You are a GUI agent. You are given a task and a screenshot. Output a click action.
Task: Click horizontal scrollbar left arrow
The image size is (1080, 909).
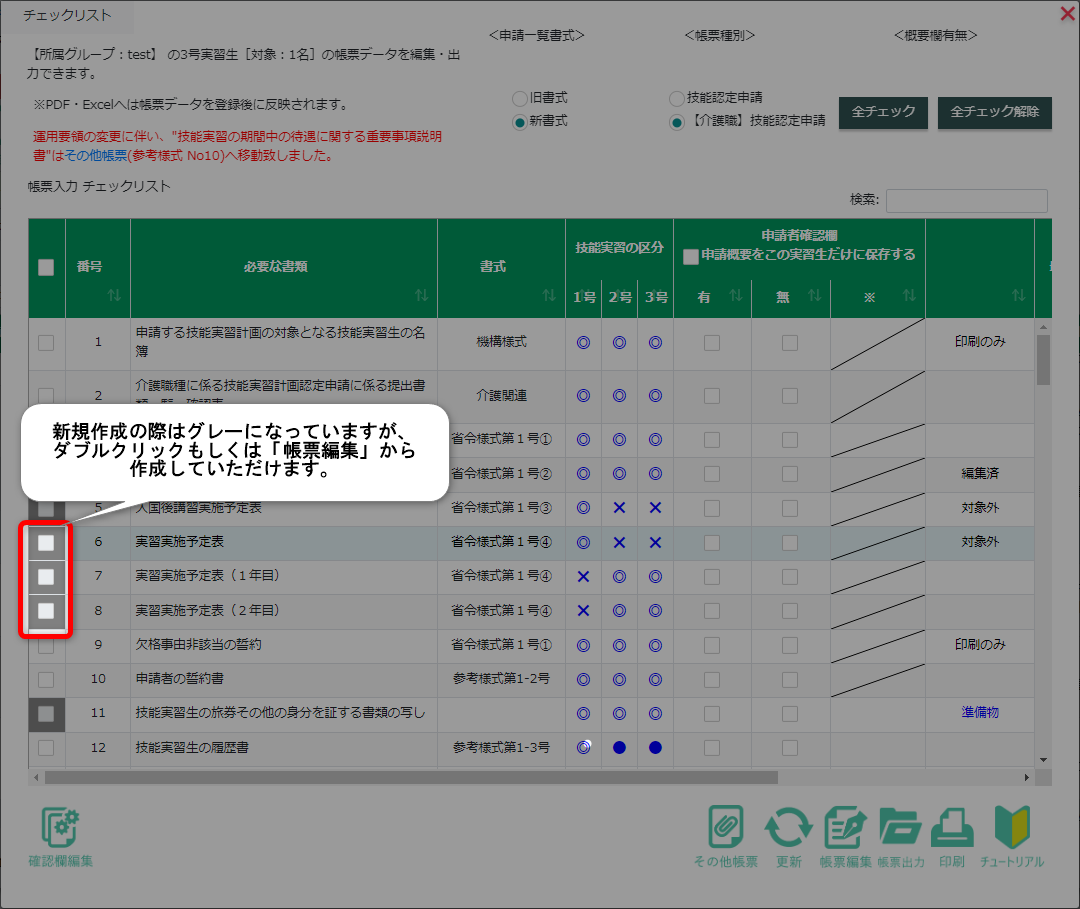(36, 777)
